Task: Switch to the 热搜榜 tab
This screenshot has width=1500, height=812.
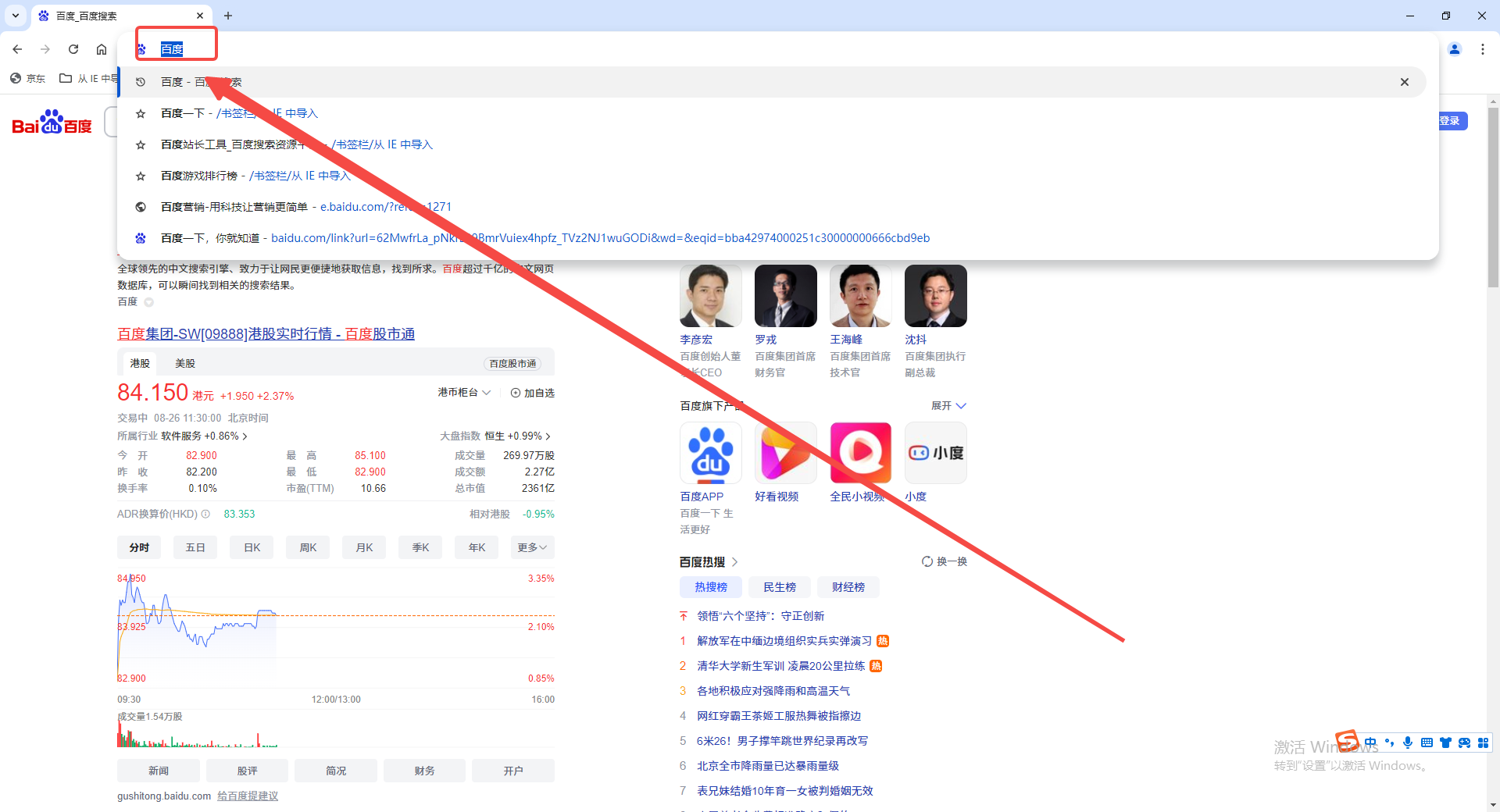Action: (x=711, y=587)
